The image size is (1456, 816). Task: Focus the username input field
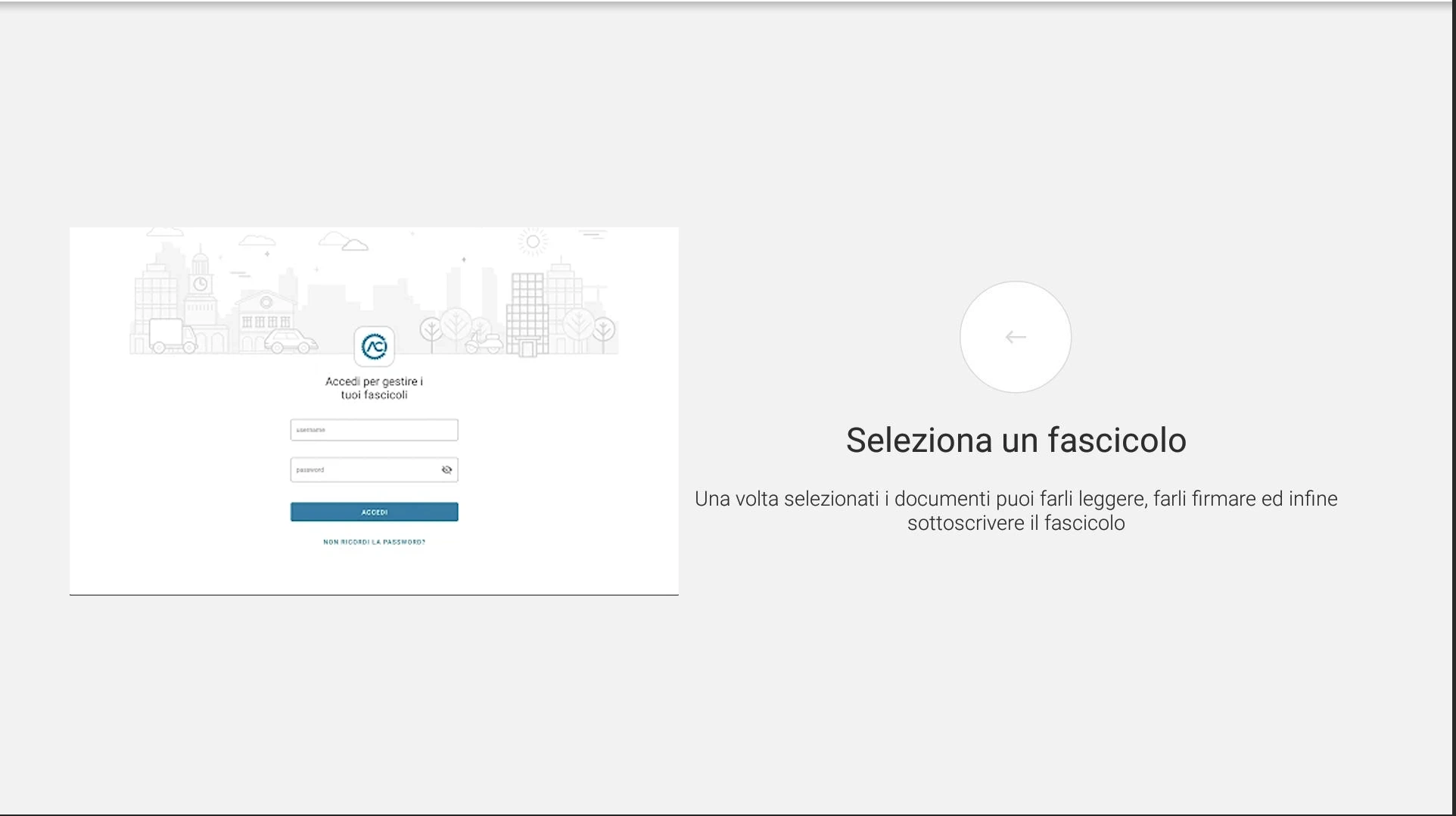coord(373,430)
